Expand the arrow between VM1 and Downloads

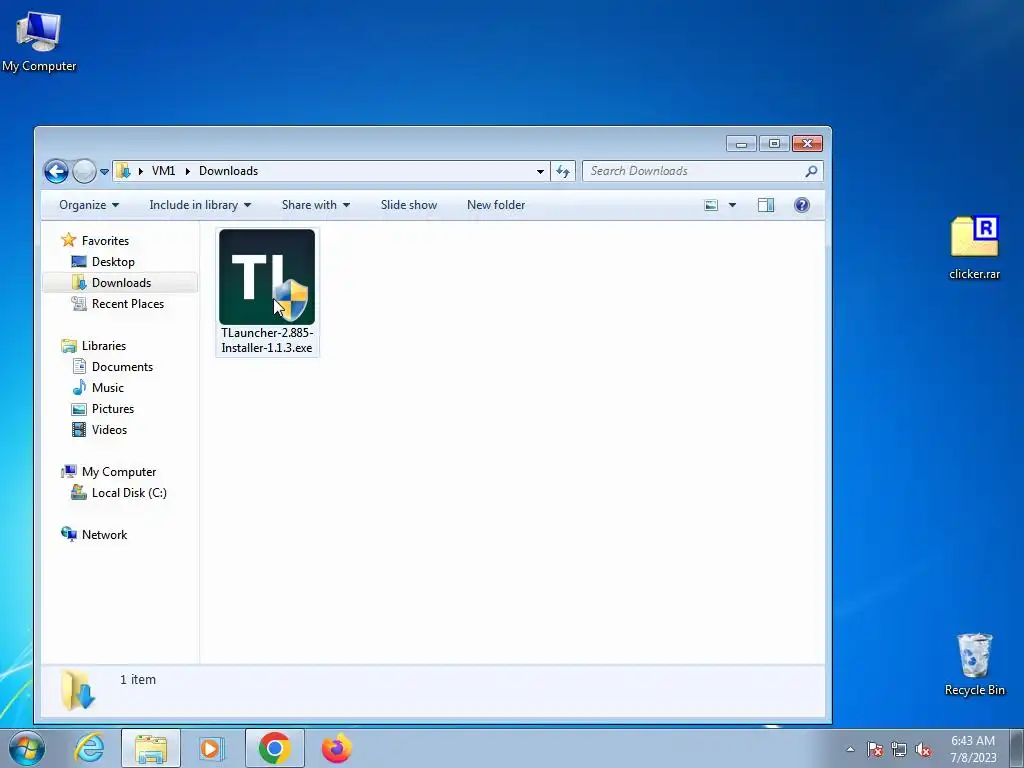point(187,171)
